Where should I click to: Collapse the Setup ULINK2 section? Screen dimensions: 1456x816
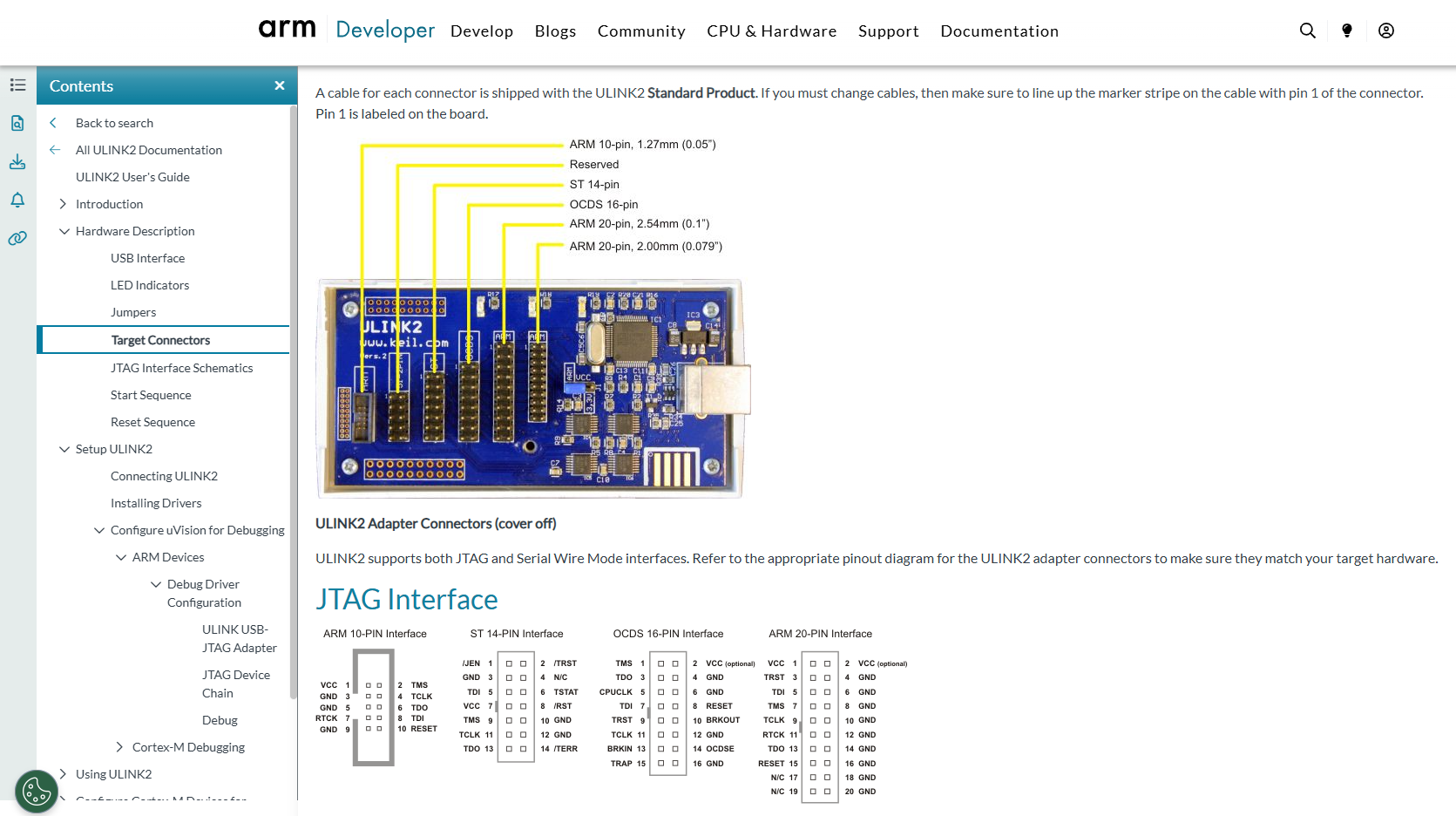coord(64,449)
